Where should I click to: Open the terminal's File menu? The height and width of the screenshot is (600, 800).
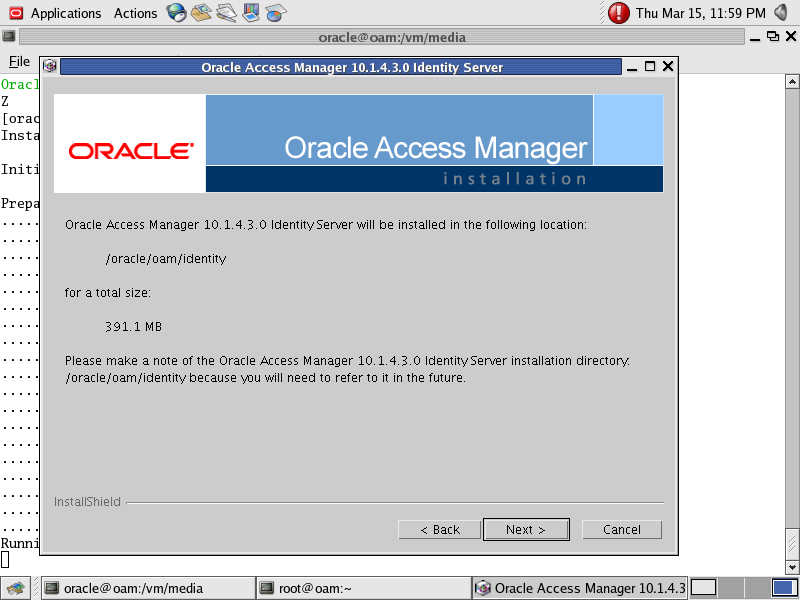point(19,62)
